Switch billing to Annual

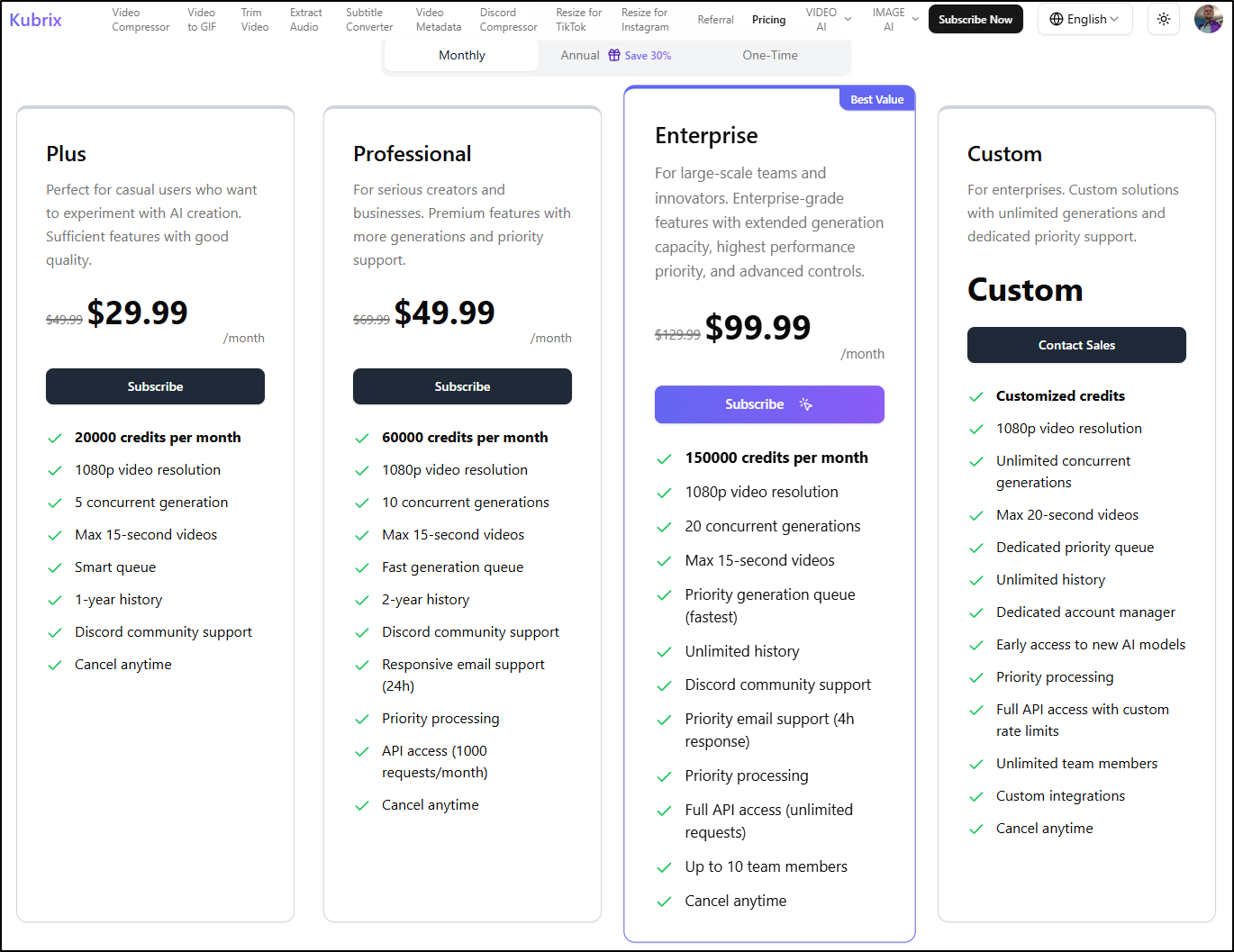(580, 55)
